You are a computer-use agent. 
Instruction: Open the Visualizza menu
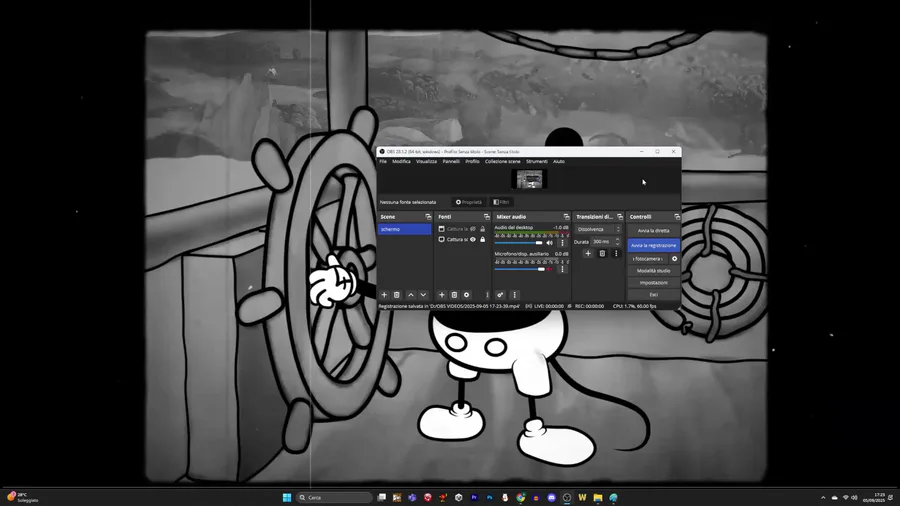[x=426, y=162]
